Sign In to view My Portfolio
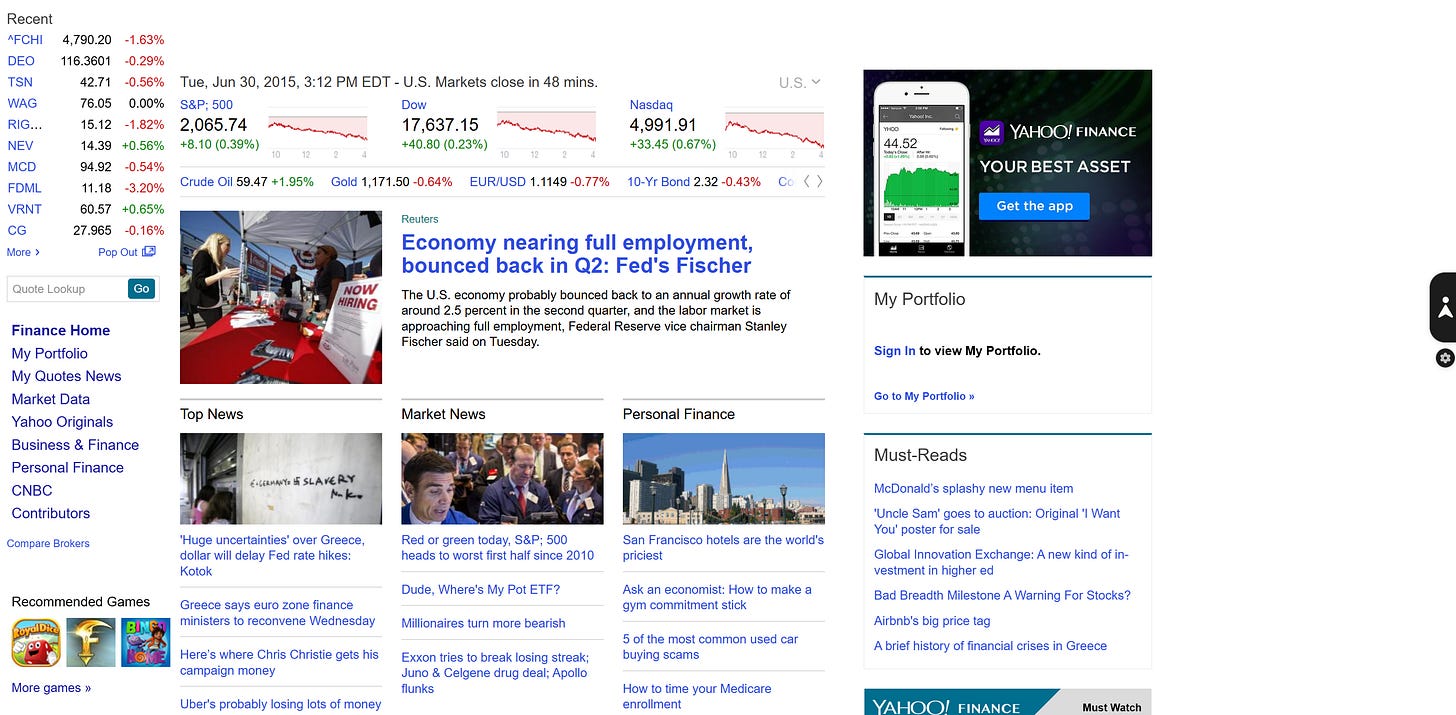The image size is (1456, 715). tap(893, 351)
